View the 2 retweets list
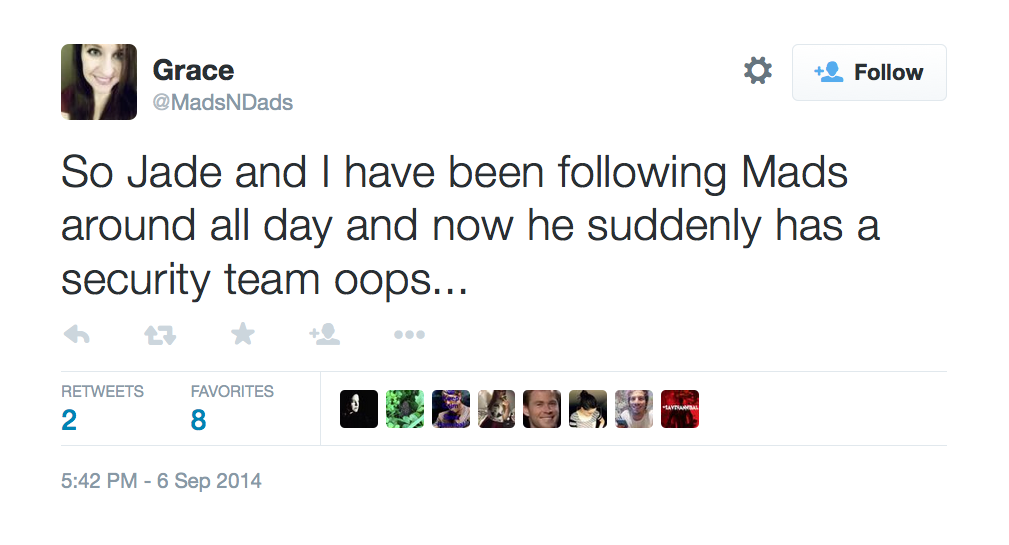This screenshot has height=545, width=1009. (69, 420)
